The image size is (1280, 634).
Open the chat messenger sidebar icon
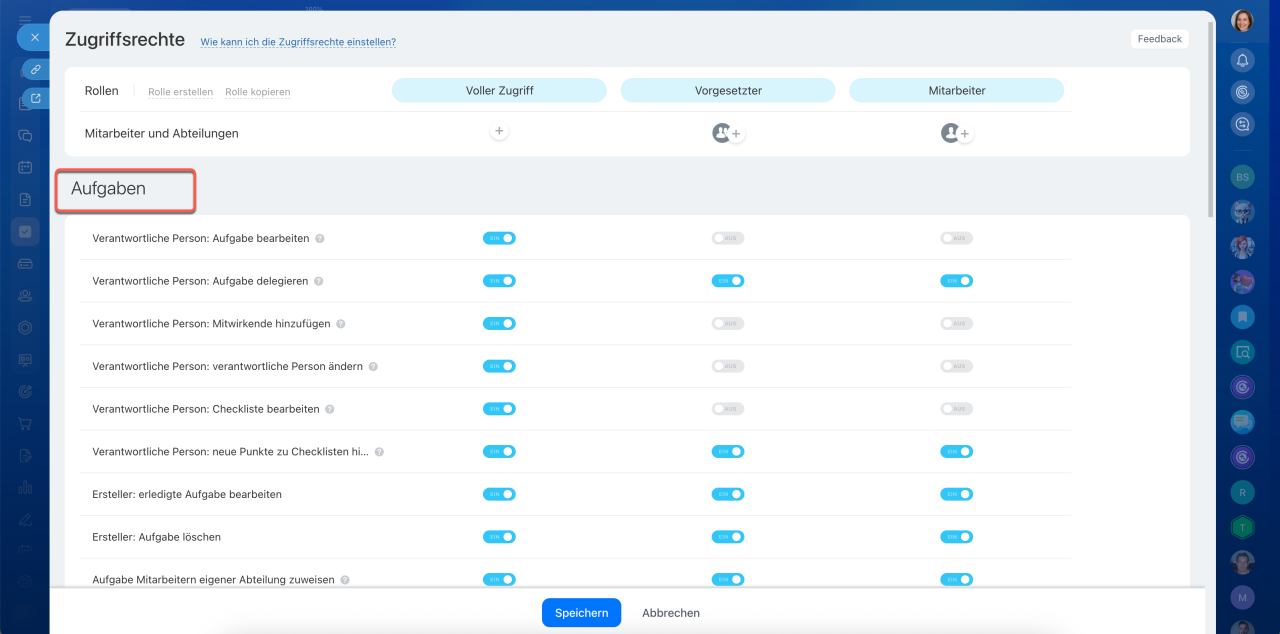click(x=25, y=135)
